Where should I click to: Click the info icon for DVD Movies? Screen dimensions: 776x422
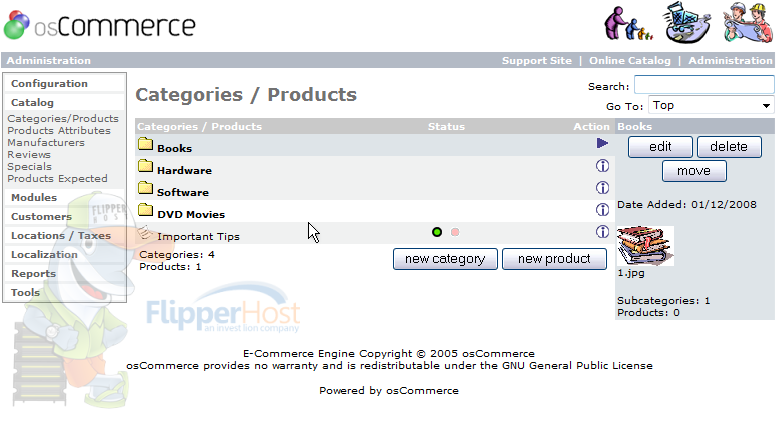coord(602,210)
